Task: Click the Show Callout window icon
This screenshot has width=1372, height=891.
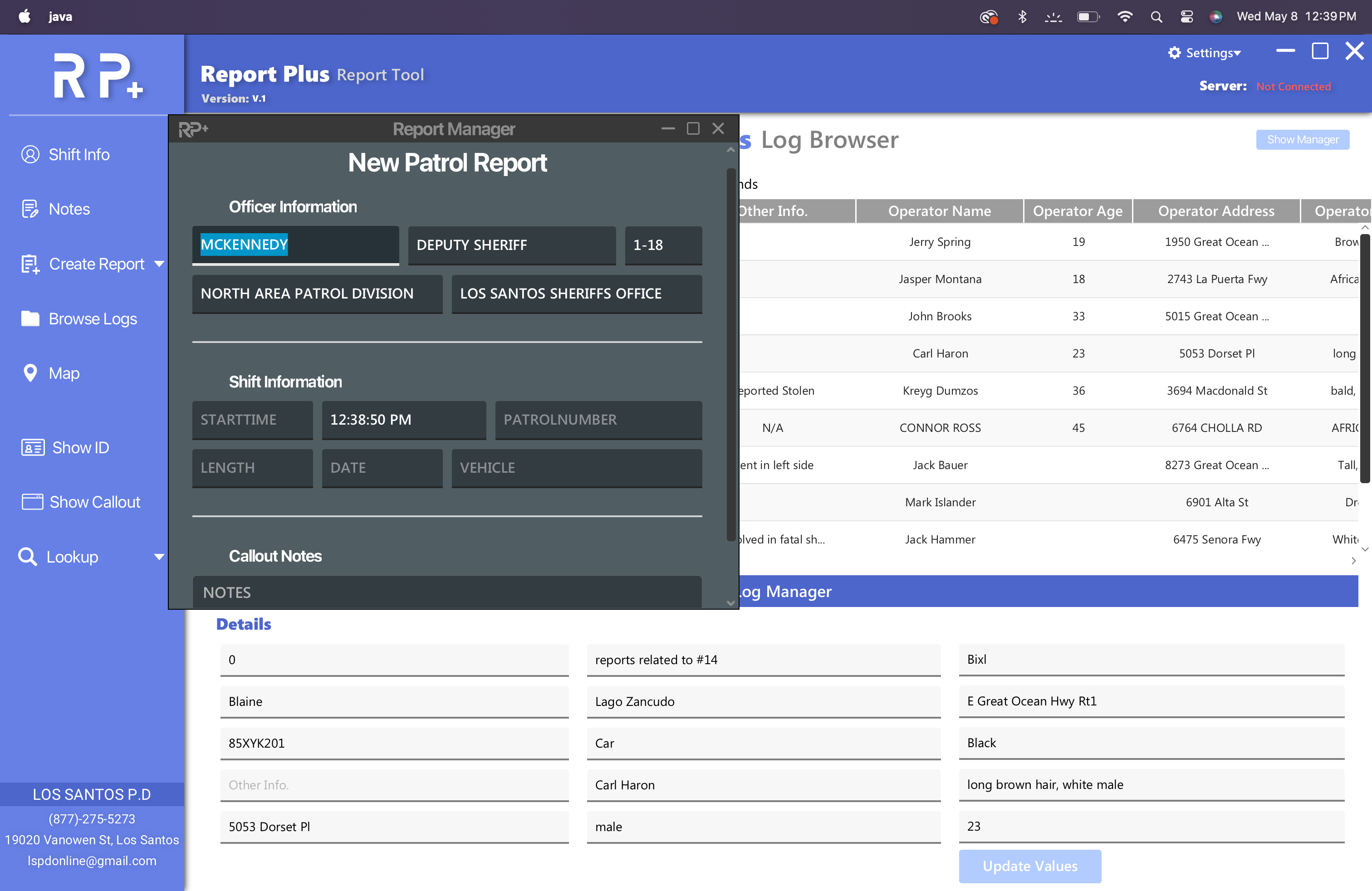Action: [x=32, y=502]
